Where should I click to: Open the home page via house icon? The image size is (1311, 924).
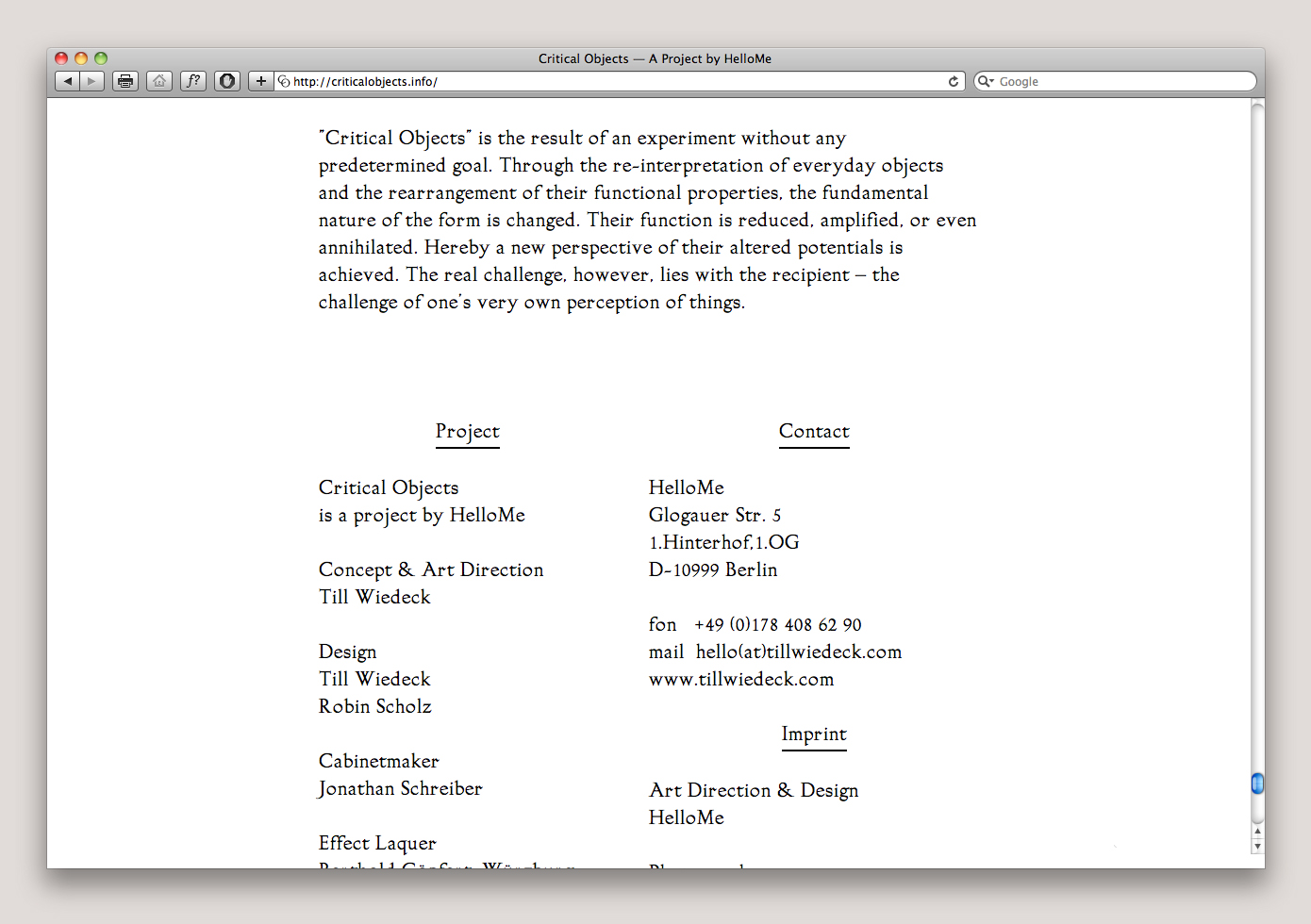click(159, 81)
